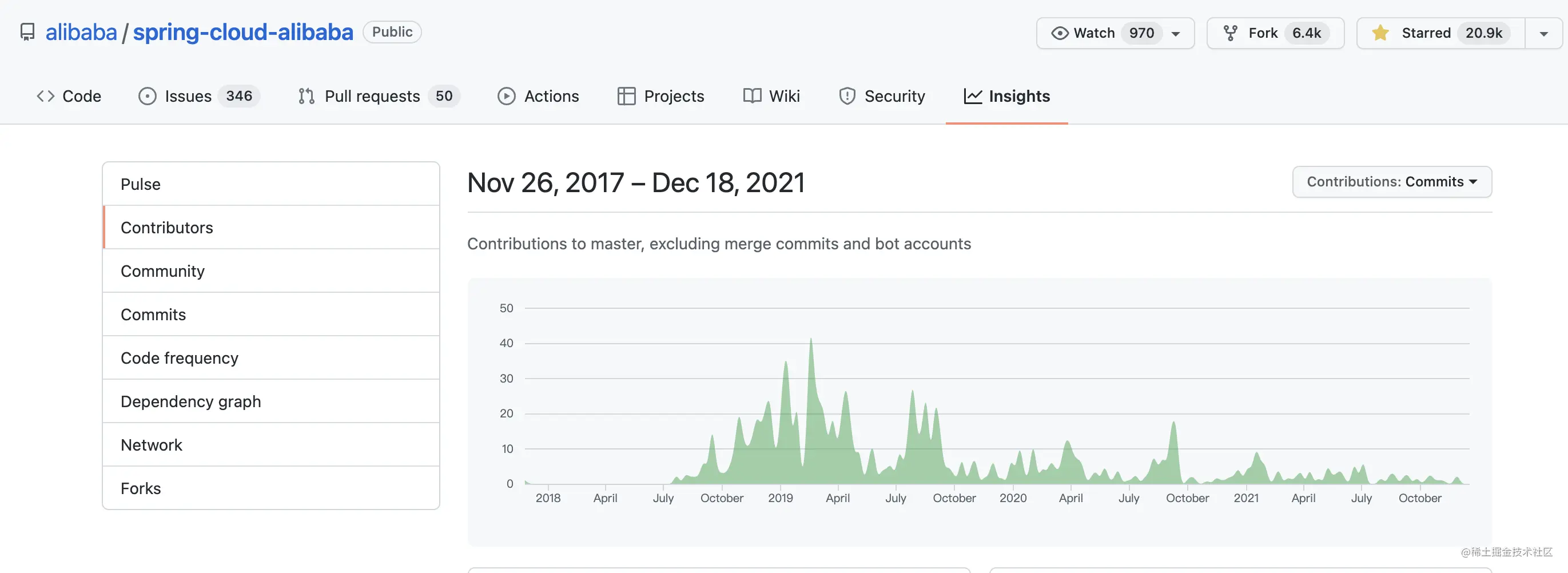The height and width of the screenshot is (573, 1568).
Task: Click the Projects table icon
Action: [x=626, y=96]
